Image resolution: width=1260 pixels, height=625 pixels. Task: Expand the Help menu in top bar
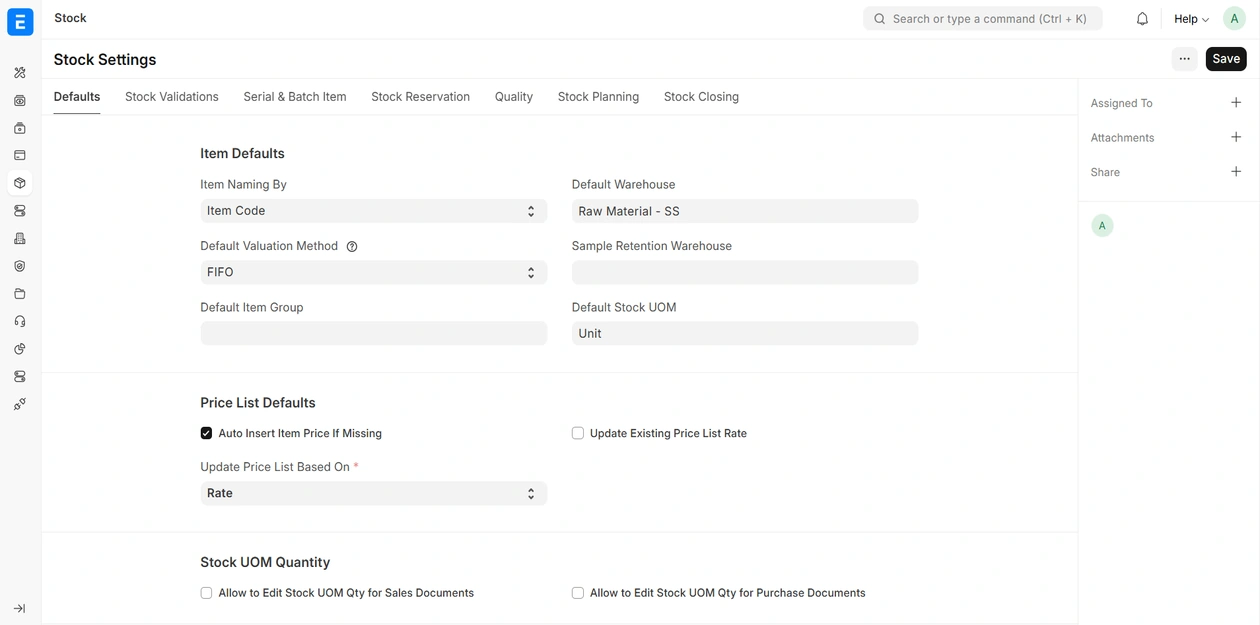pyautogui.click(x=1191, y=19)
